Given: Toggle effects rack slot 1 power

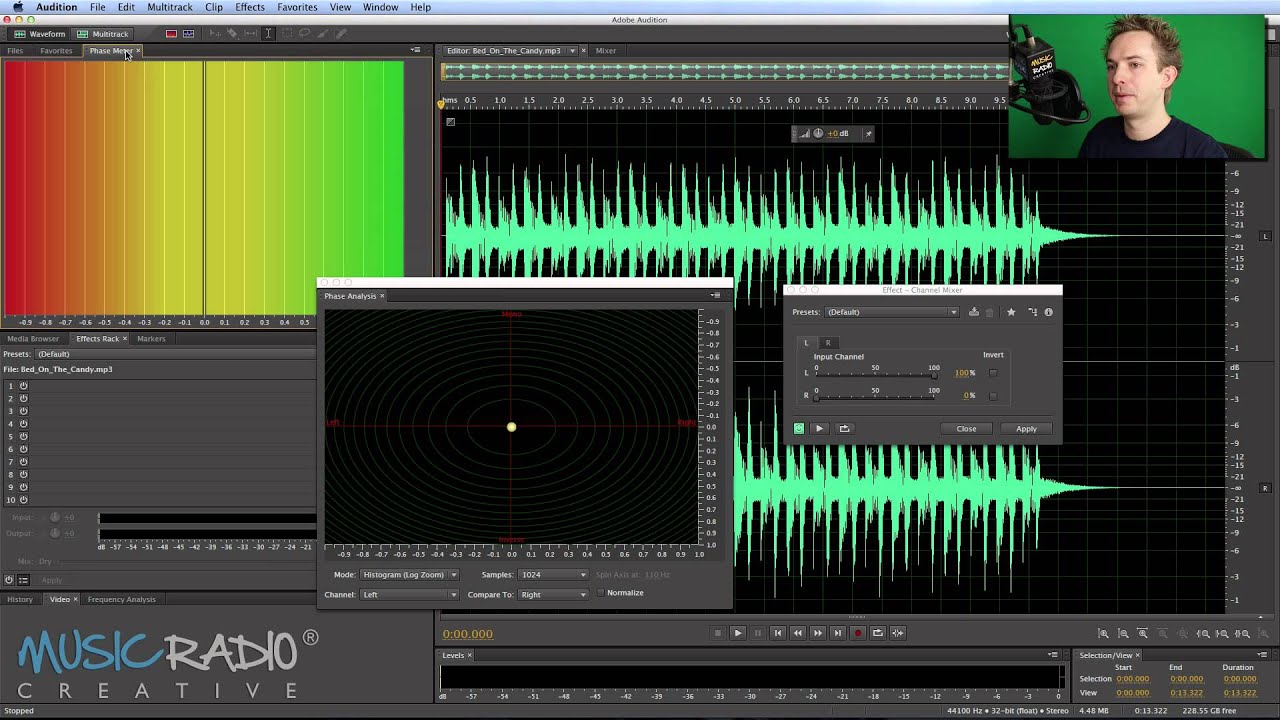Looking at the screenshot, I should click(23, 386).
